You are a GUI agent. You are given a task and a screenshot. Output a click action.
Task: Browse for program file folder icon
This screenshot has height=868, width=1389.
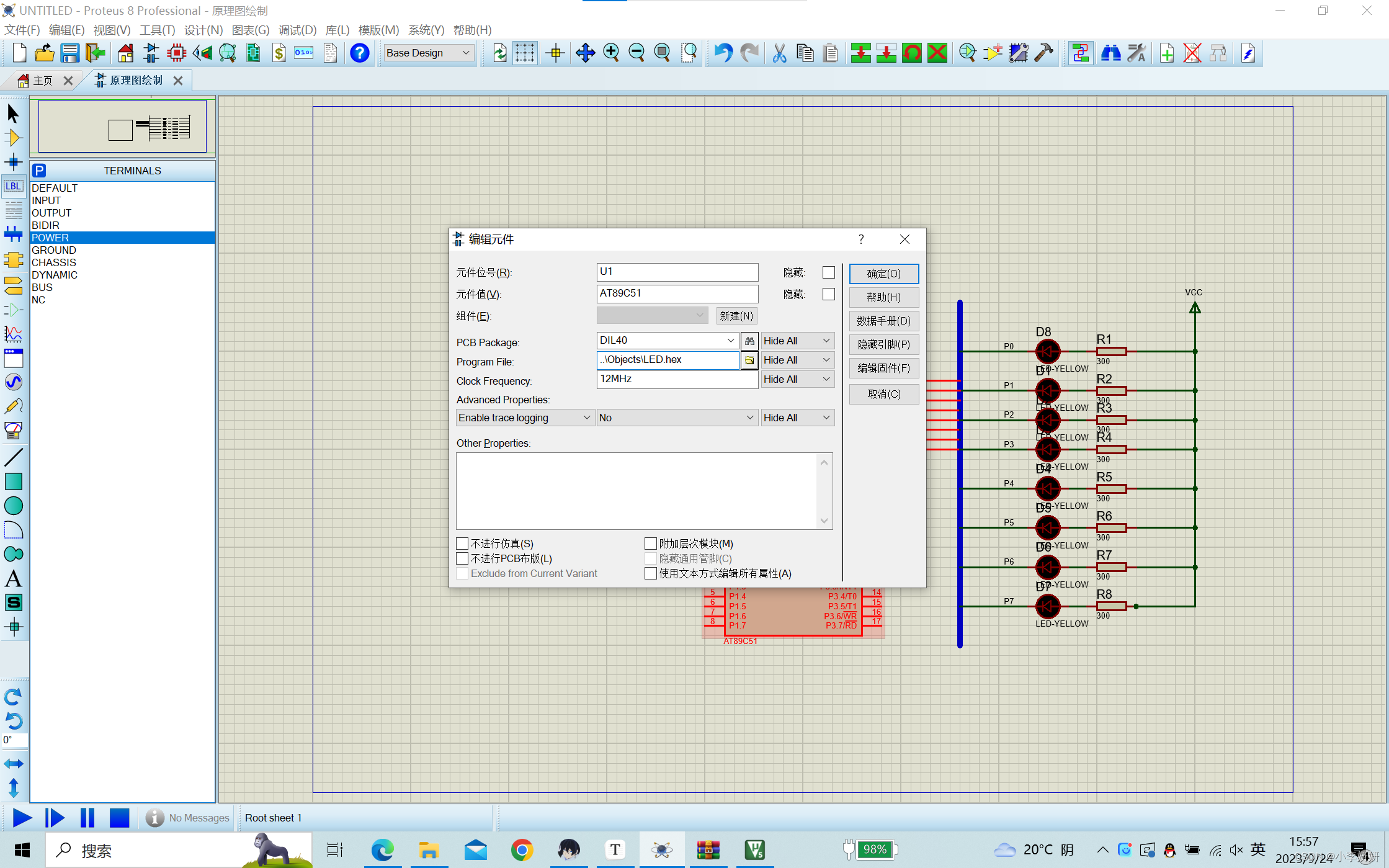[x=749, y=360]
